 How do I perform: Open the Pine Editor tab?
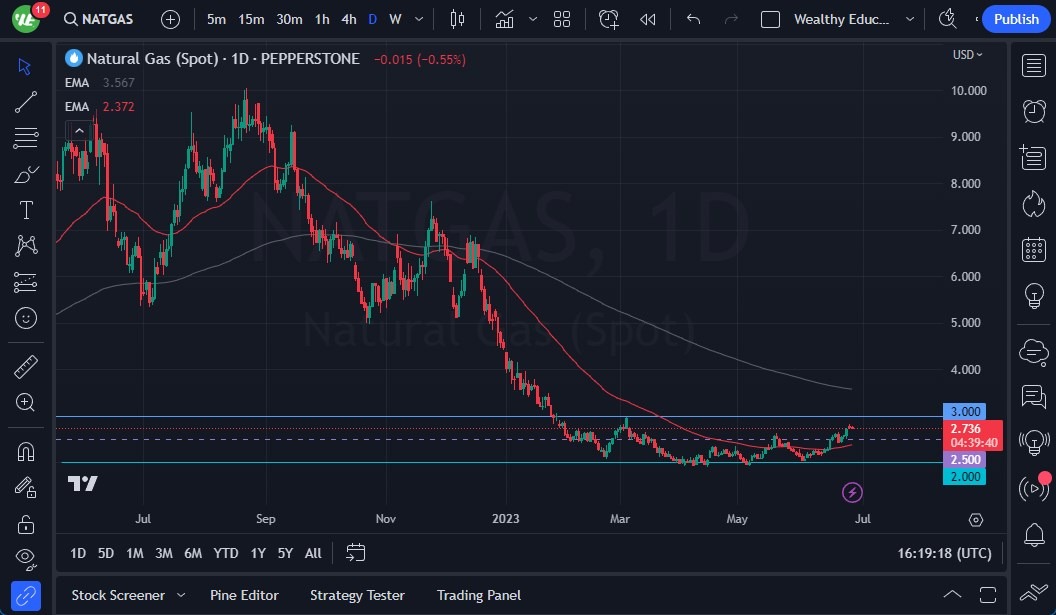tap(244, 595)
